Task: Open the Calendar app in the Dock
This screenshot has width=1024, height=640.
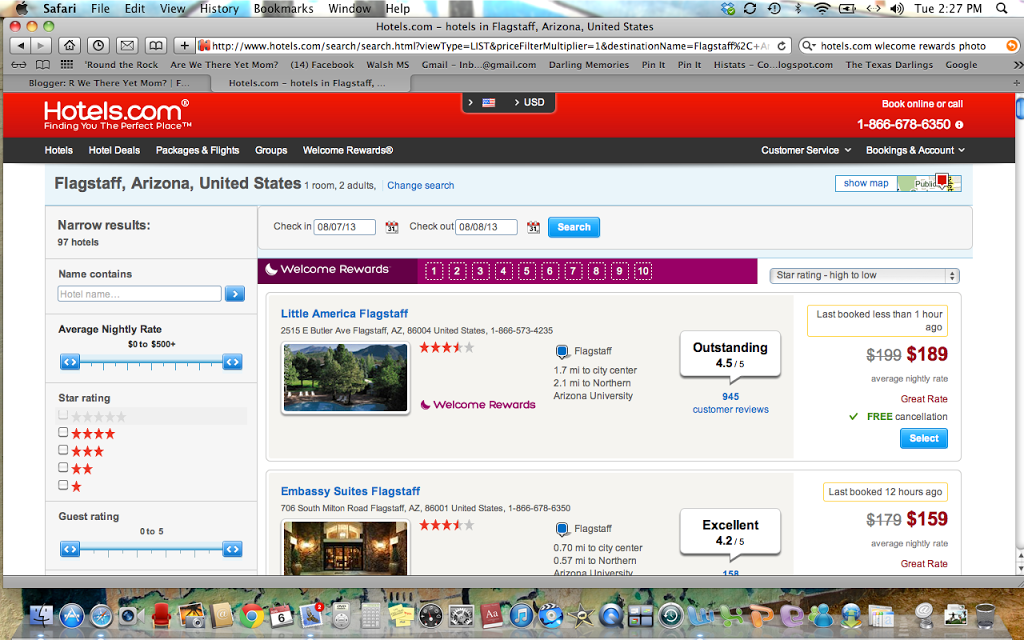Action: pos(281,616)
